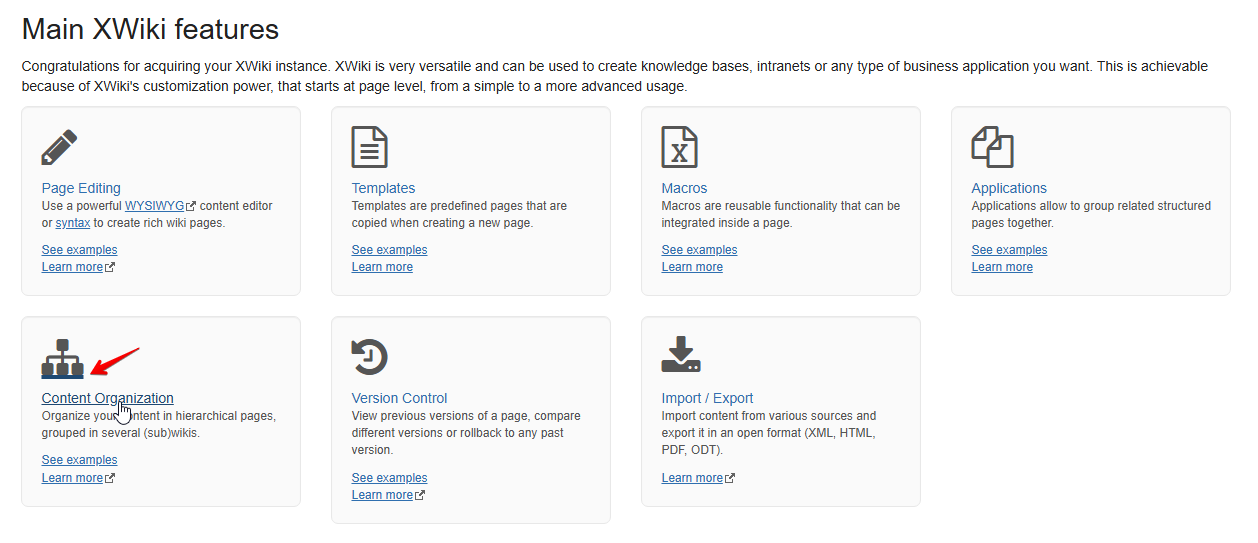The width and height of the screenshot is (1258, 543).
Task: Click the Macros description text
Action: (x=781, y=214)
